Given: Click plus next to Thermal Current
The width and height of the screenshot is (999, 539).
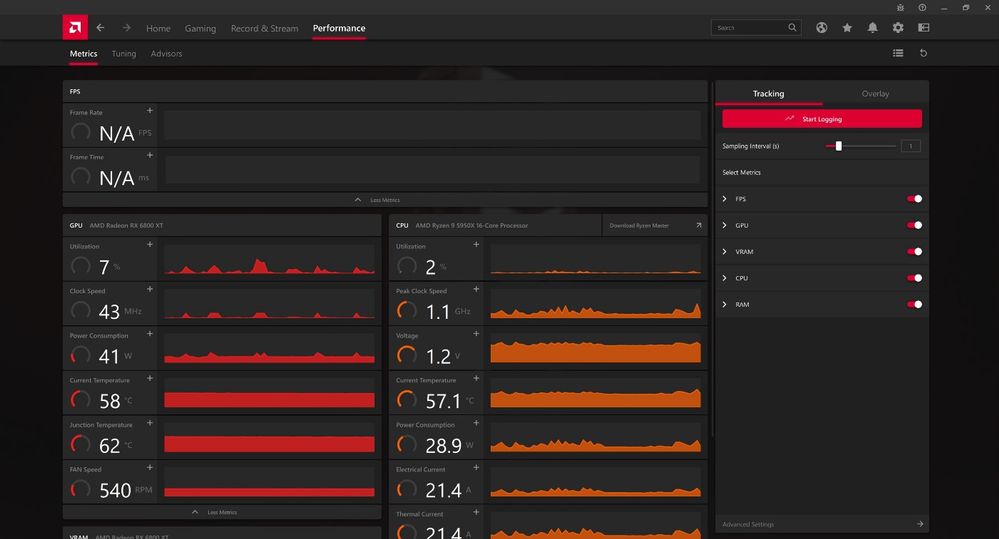Looking at the screenshot, I should 476,512.
